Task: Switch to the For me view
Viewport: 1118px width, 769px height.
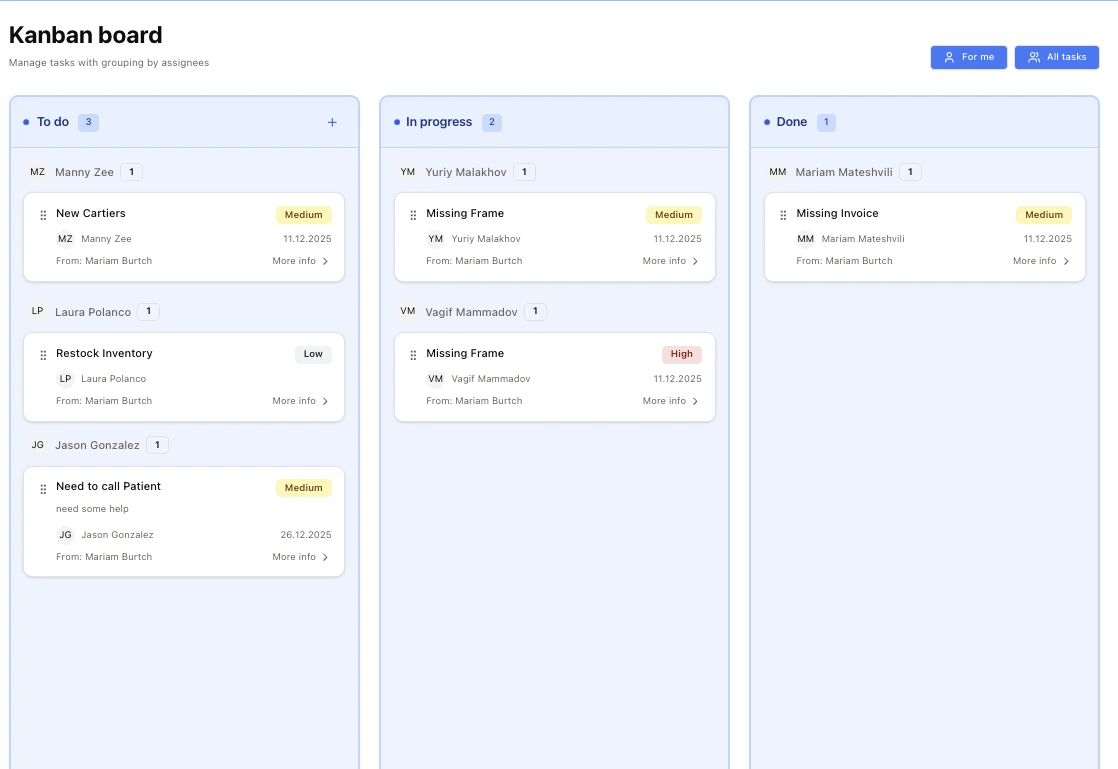Action: [x=968, y=57]
